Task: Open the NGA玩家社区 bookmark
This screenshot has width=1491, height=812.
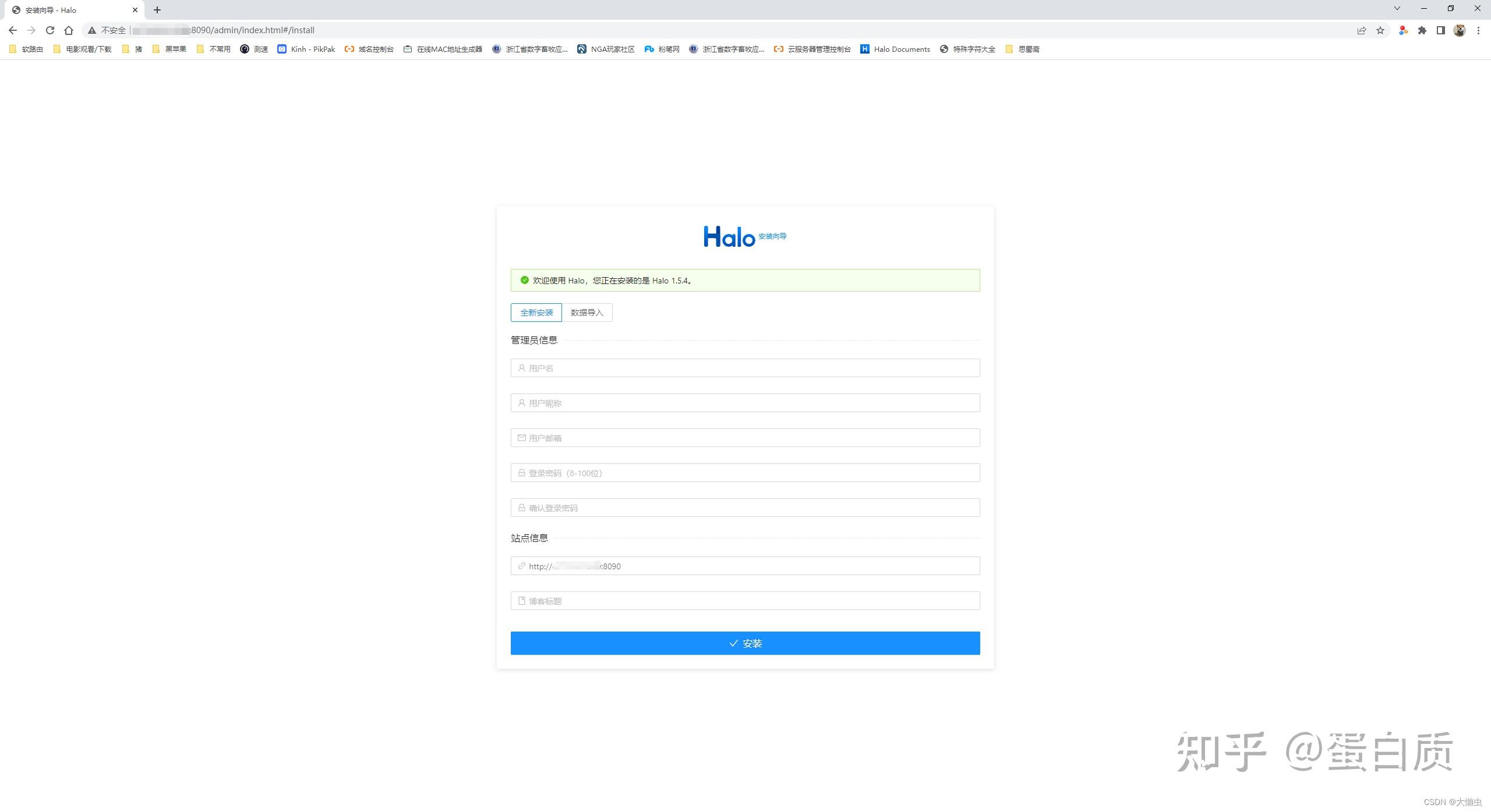Action: click(x=612, y=49)
